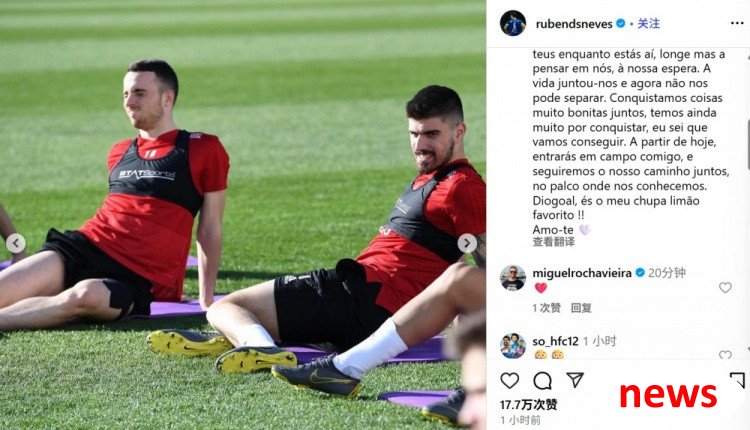Open rubendsneves profile picture
The width and height of the screenshot is (750, 430).
pos(513,23)
